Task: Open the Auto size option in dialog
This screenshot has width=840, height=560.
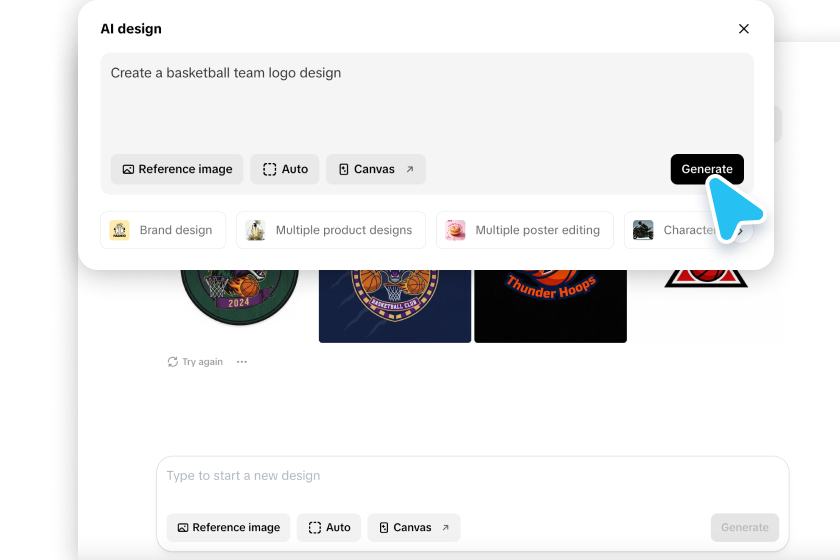Action: click(285, 169)
